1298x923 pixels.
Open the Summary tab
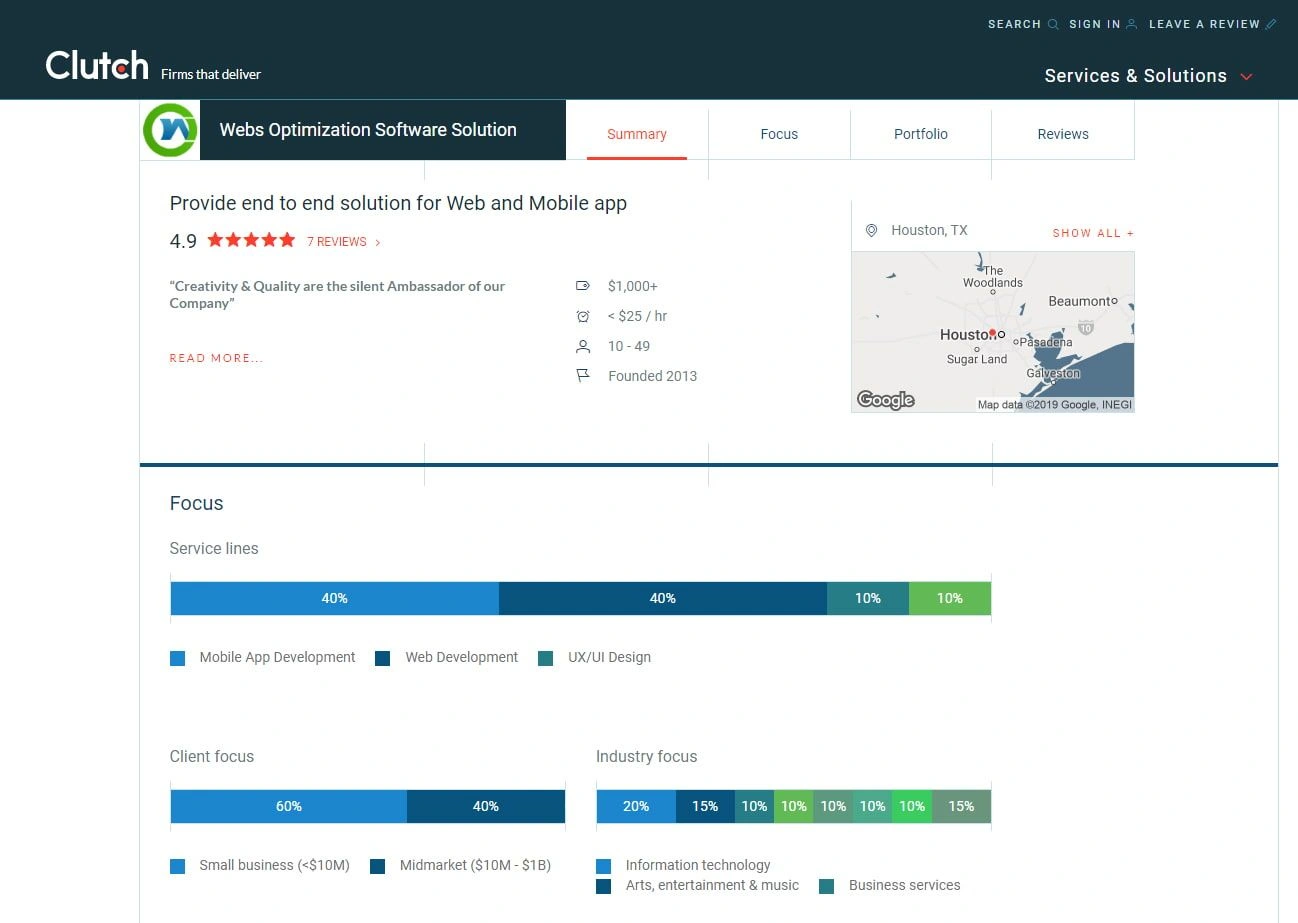[x=637, y=134]
